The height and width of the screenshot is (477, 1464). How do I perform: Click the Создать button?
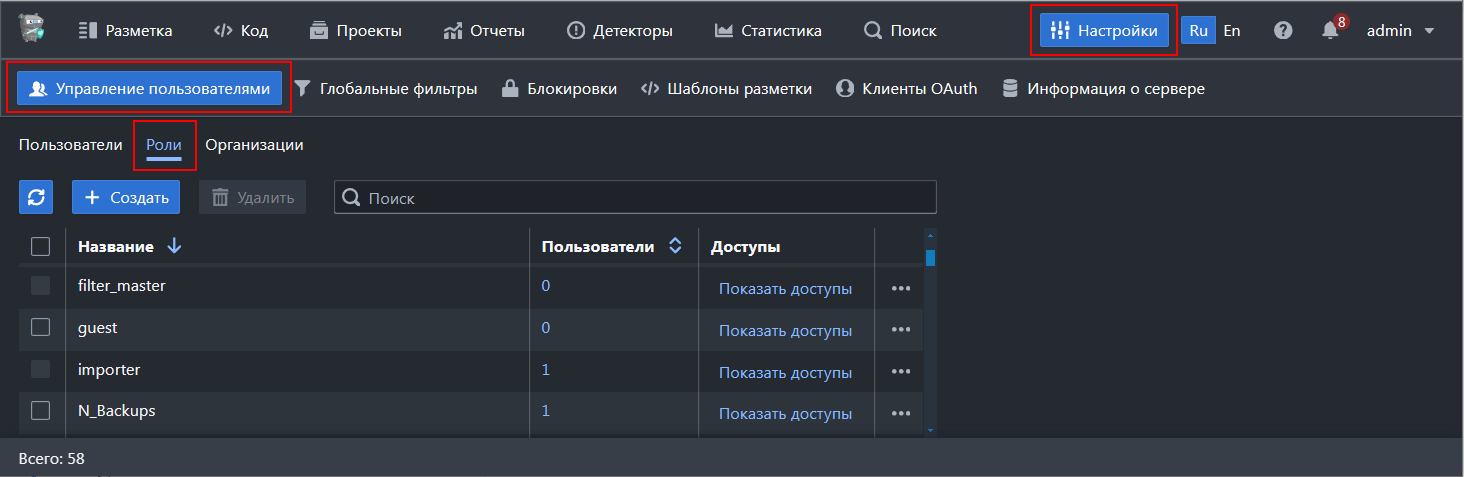[x=126, y=197]
